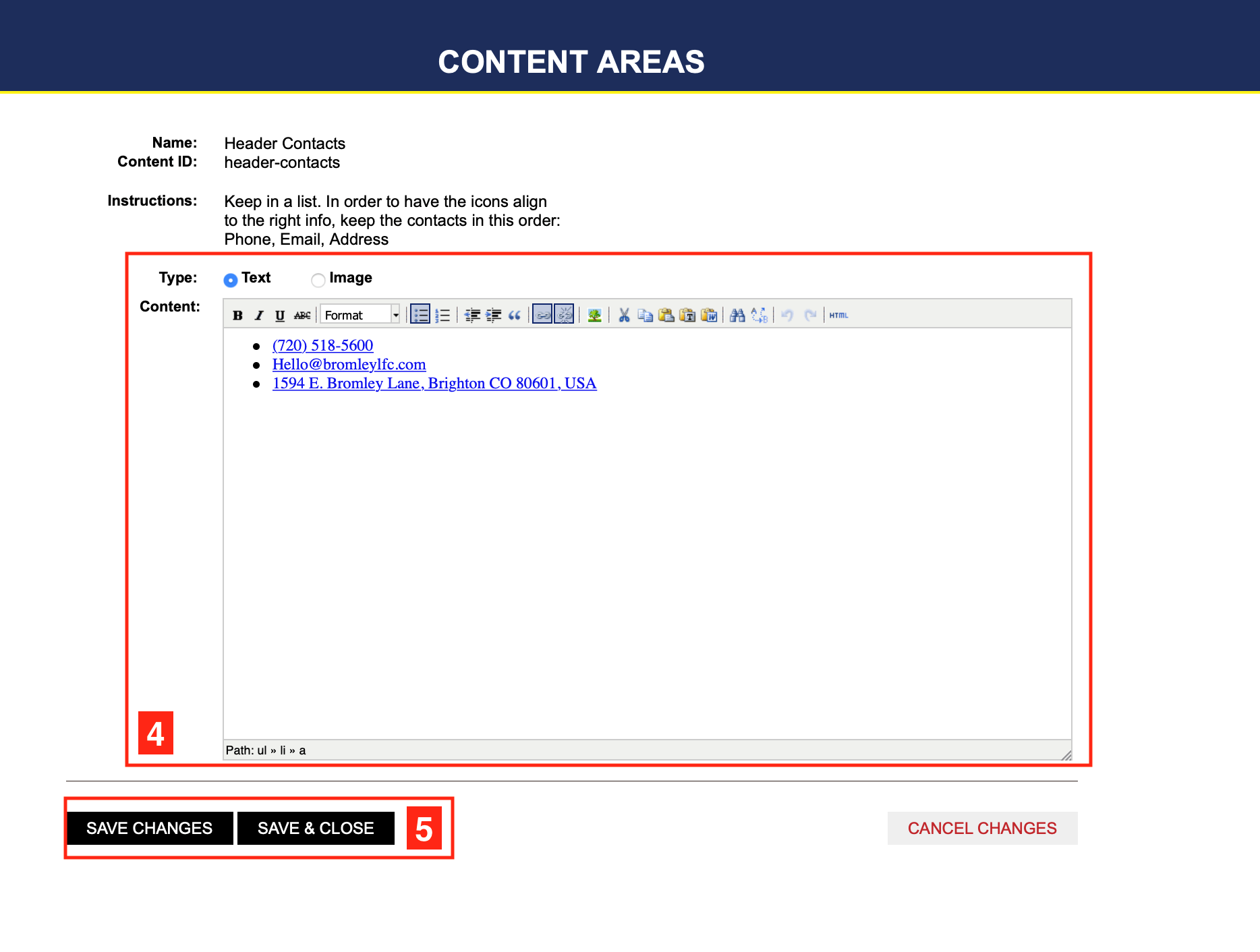Open the Format dropdown
Image resolution: width=1260 pixels, height=952 pixels.
click(x=356, y=315)
